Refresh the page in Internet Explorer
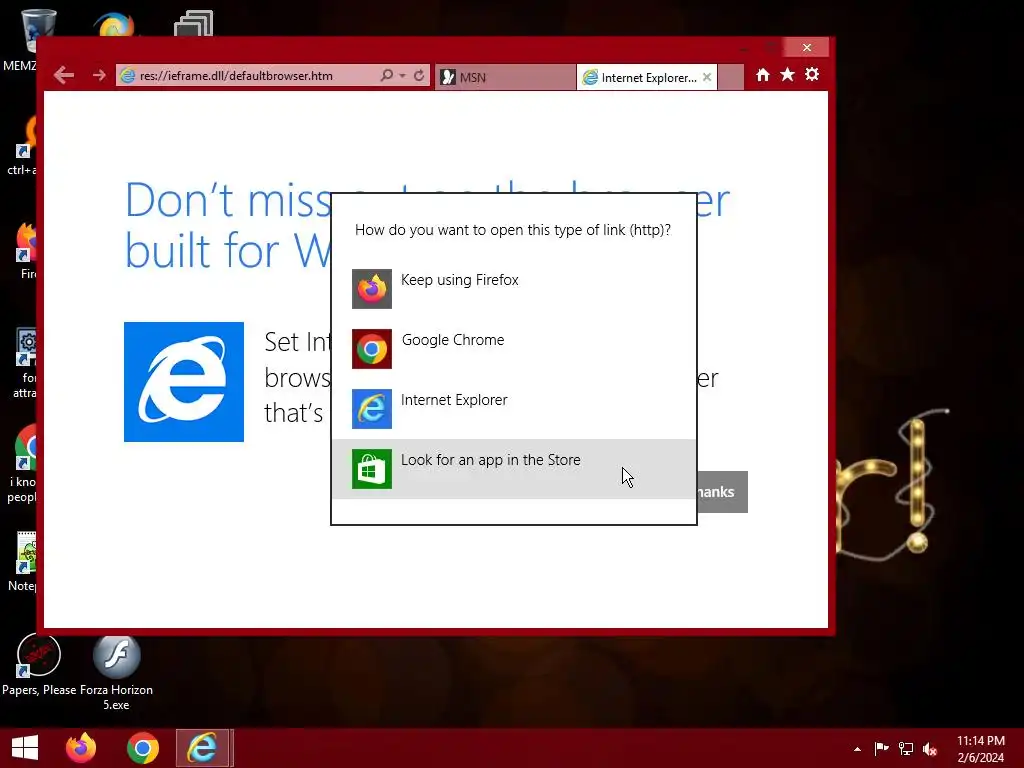 pyautogui.click(x=419, y=75)
